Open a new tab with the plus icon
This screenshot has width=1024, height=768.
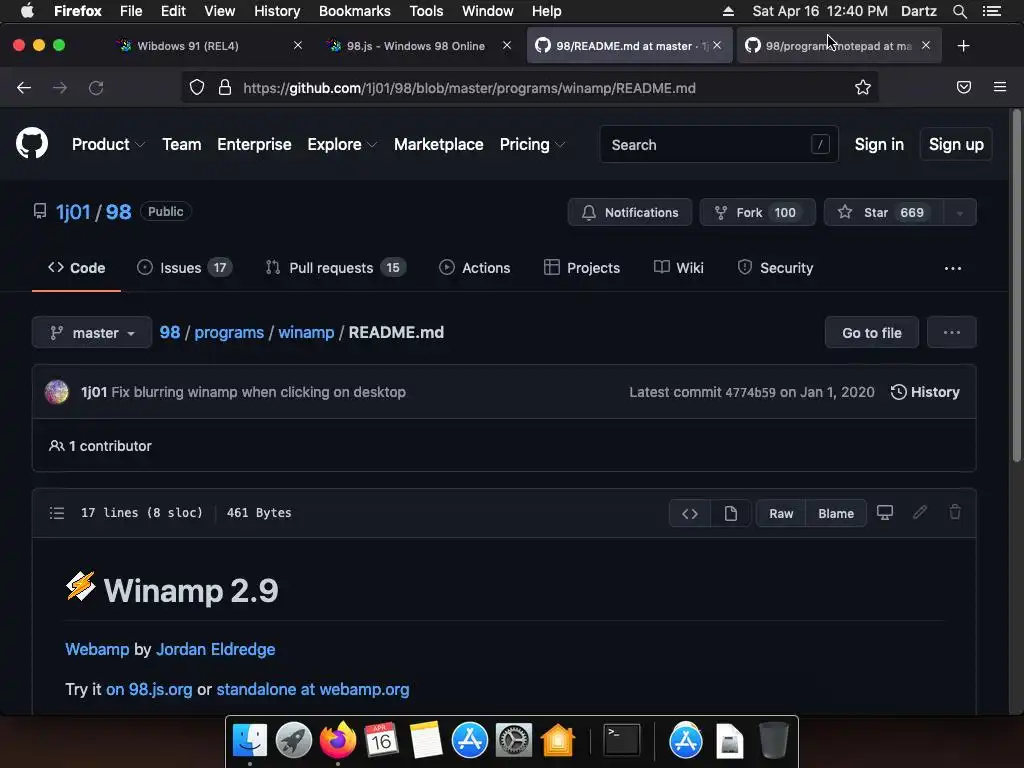tap(963, 46)
